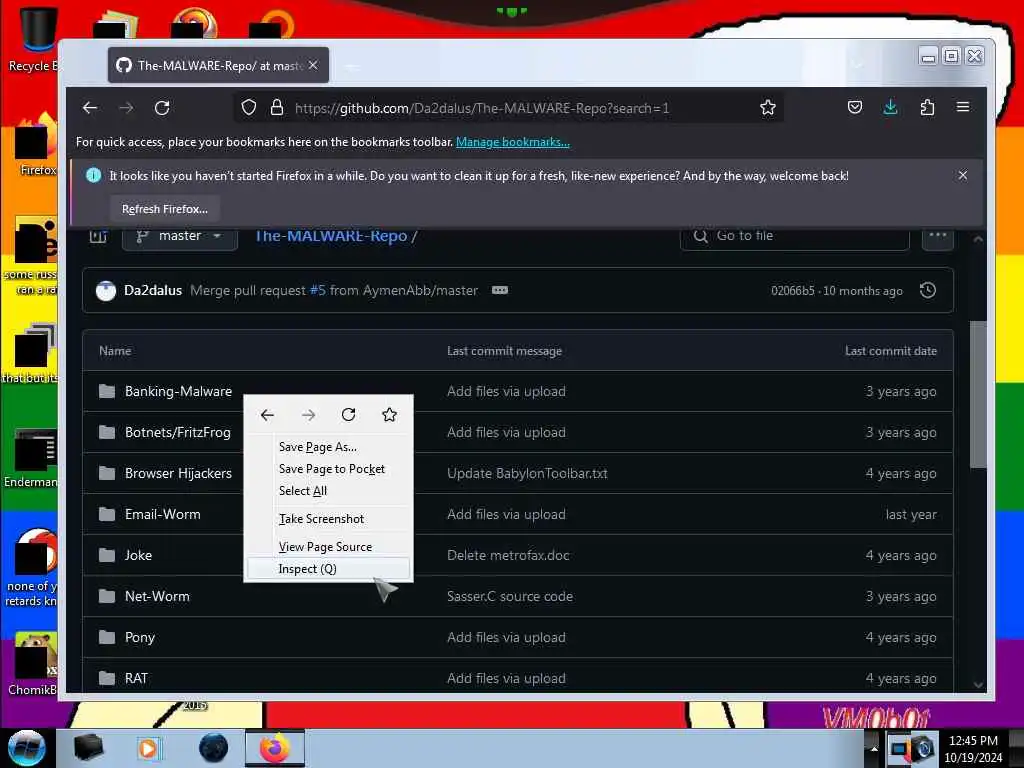The image size is (1024, 768).
Task: Open the Windows Start orb
Action: pyautogui.click(x=26, y=748)
